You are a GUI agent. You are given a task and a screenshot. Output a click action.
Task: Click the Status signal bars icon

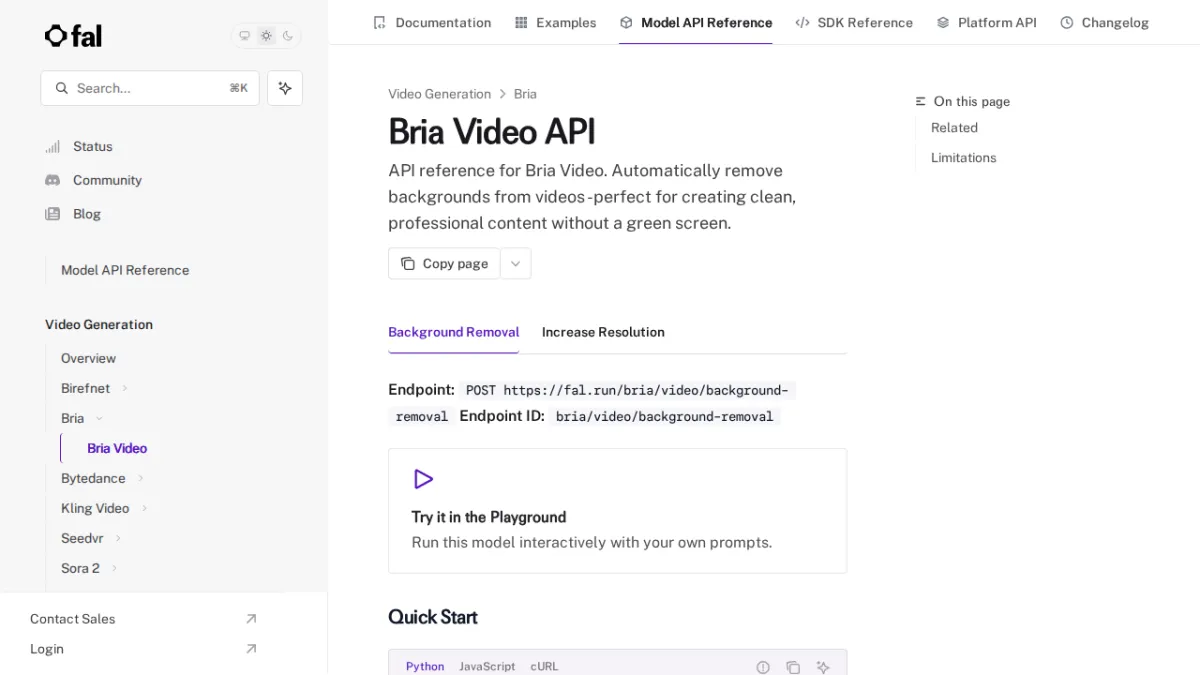pyautogui.click(x=53, y=146)
